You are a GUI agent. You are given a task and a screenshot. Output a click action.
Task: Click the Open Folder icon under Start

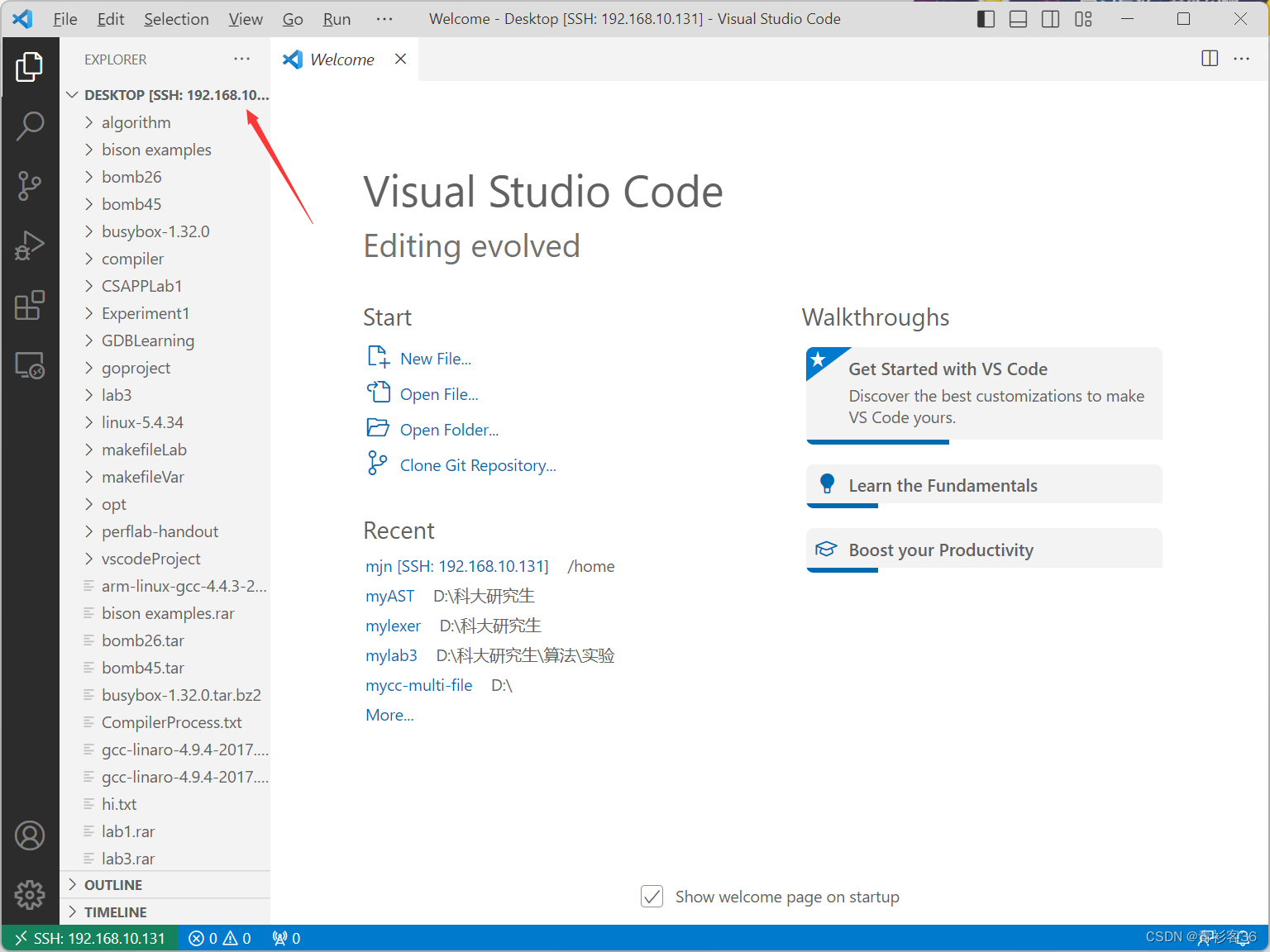tap(378, 428)
